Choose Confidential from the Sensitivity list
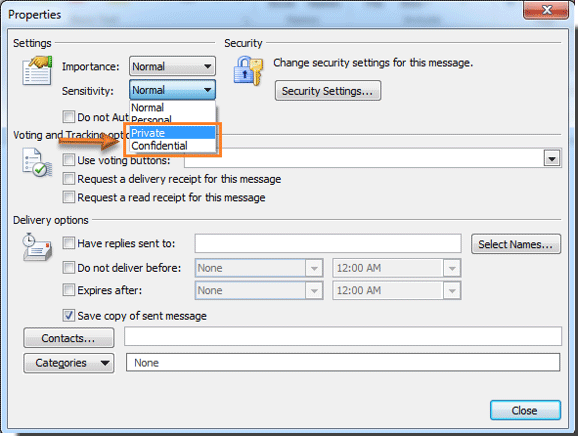578x436 pixels. (x=173, y=146)
